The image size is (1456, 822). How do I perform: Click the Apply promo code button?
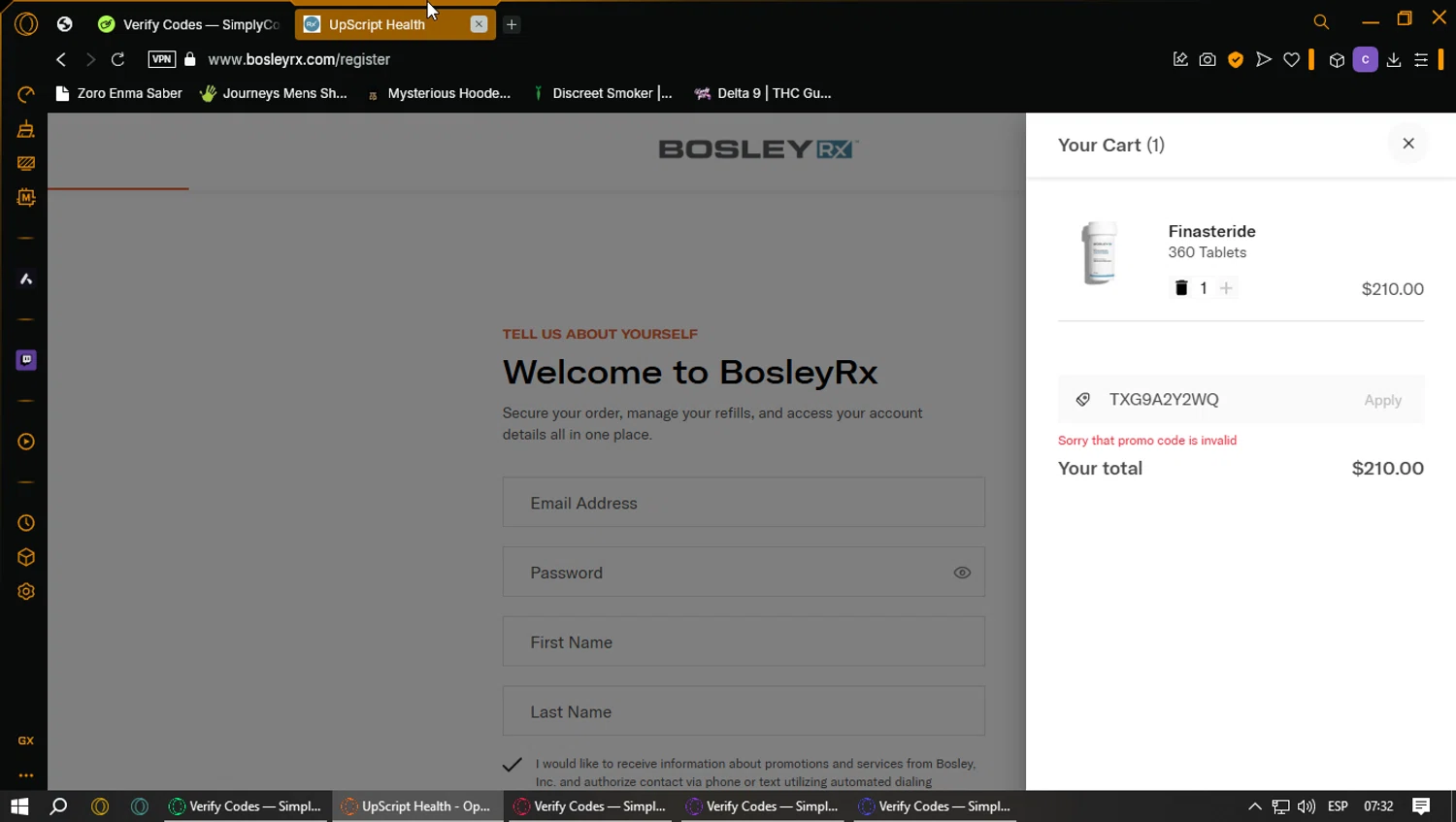pyautogui.click(x=1382, y=400)
